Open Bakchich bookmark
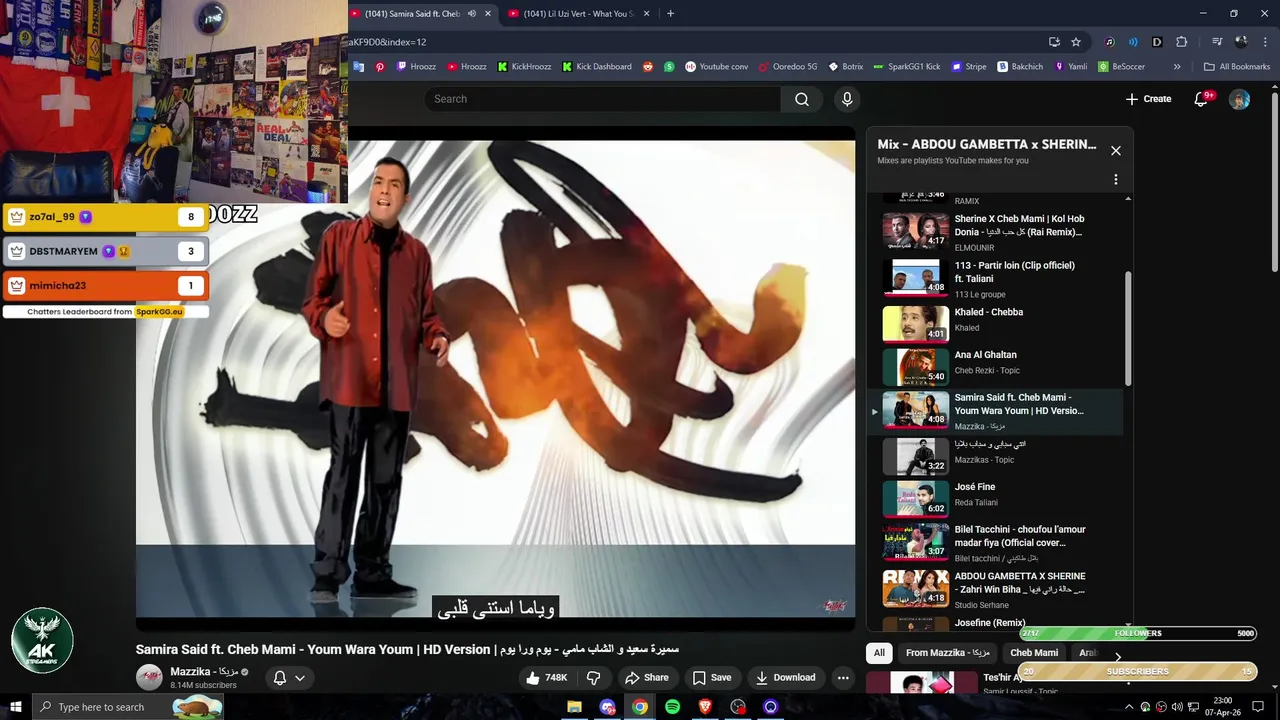Viewport: 1280px width, 720px height. [x=1020, y=67]
